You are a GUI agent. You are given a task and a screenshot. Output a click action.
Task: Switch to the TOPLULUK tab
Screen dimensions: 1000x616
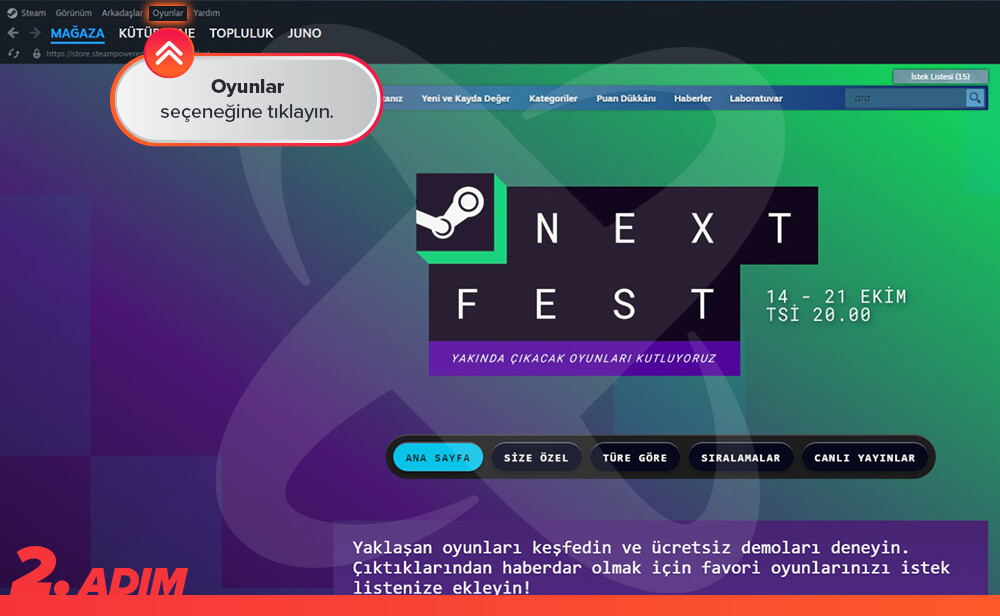[241, 33]
